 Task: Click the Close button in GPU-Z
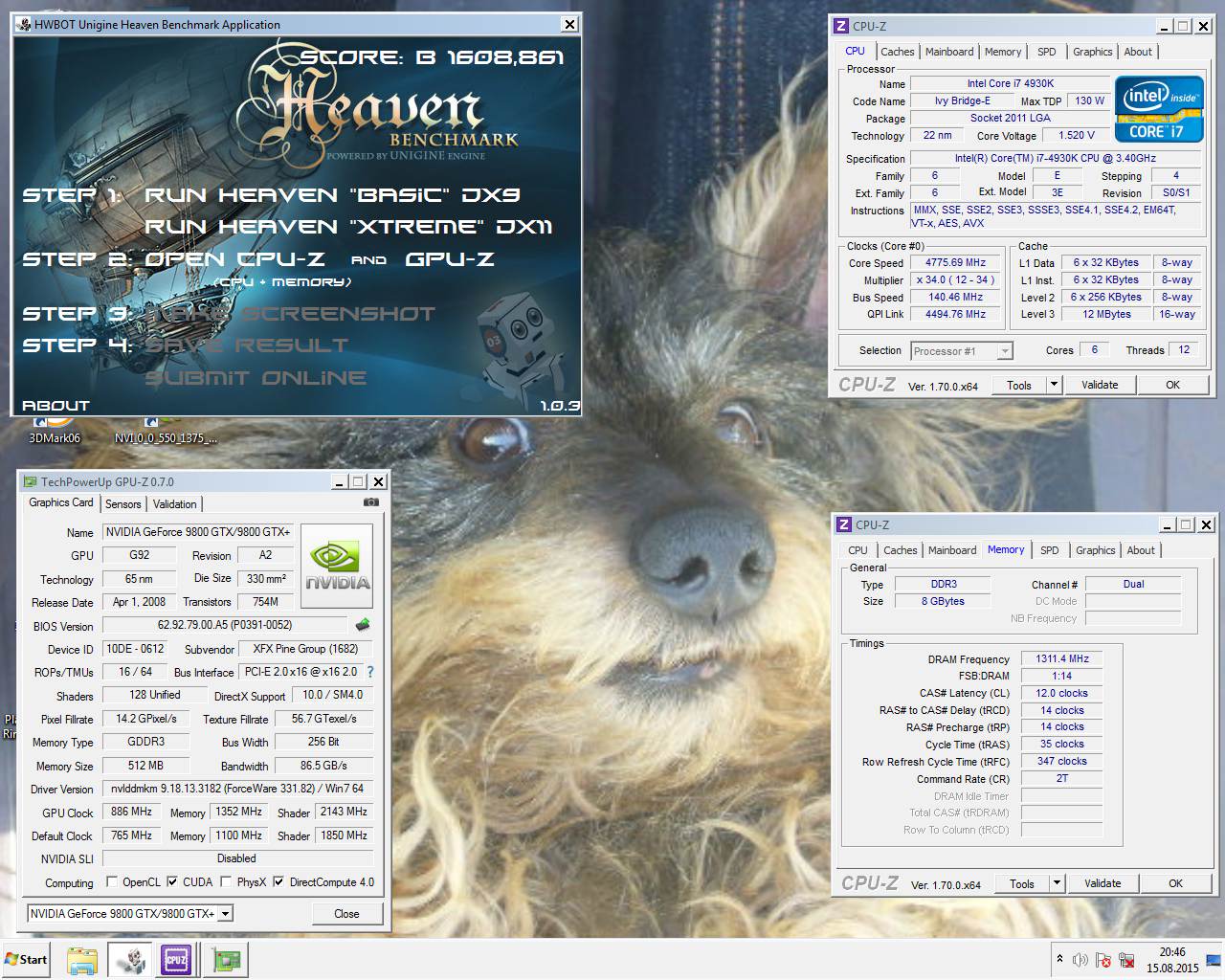pyautogui.click(x=346, y=914)
